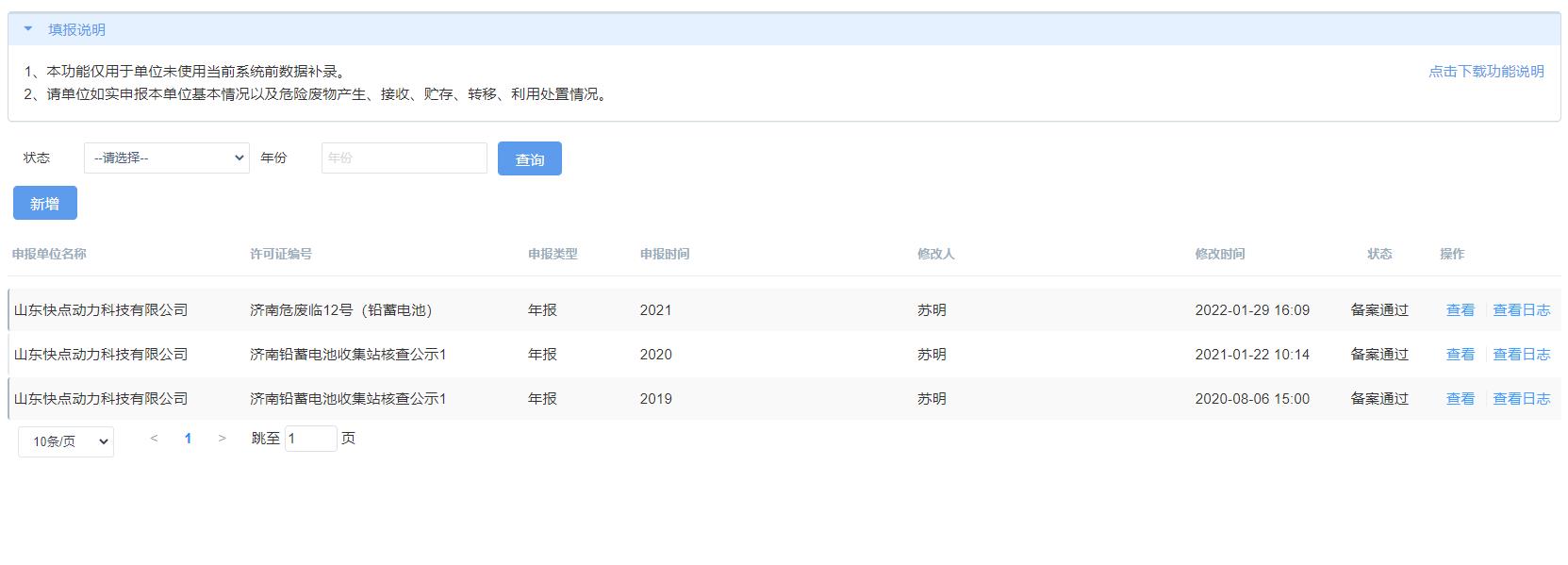This screenshot has height=565, width=1568.
Task: Select the 2020 year cell
Action: tap(655, 355)
